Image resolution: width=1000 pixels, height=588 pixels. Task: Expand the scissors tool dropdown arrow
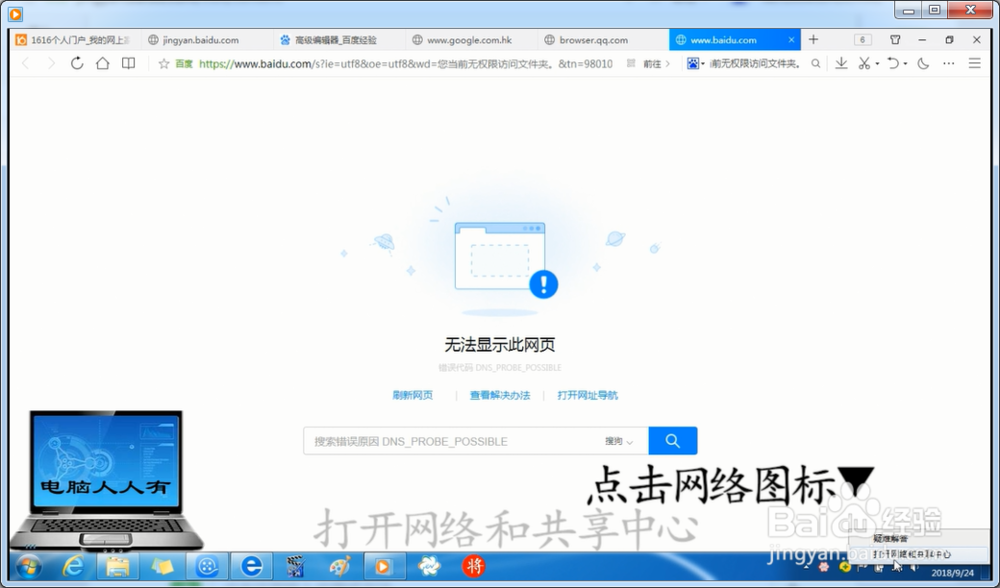coord(877,64)
